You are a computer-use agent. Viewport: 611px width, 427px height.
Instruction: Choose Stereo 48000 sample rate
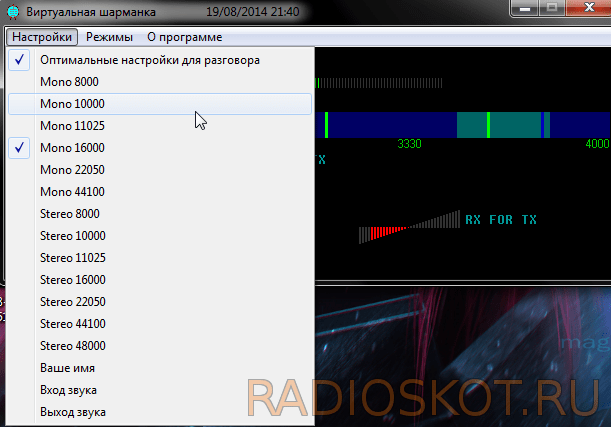(160, 346)
